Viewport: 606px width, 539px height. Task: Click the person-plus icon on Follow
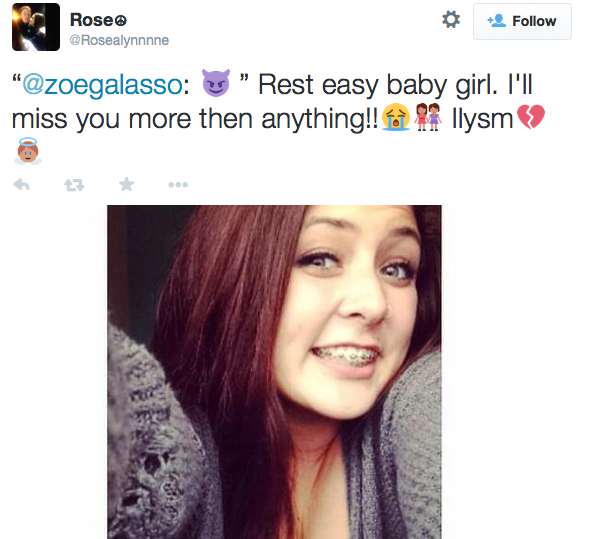click(496, 20)
